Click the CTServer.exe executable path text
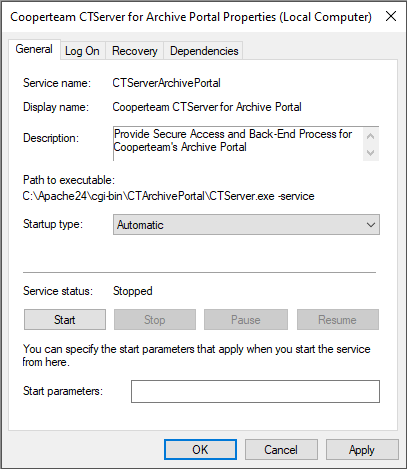The height and width of the screenshot is (469, 407). (x=168, y=196)
